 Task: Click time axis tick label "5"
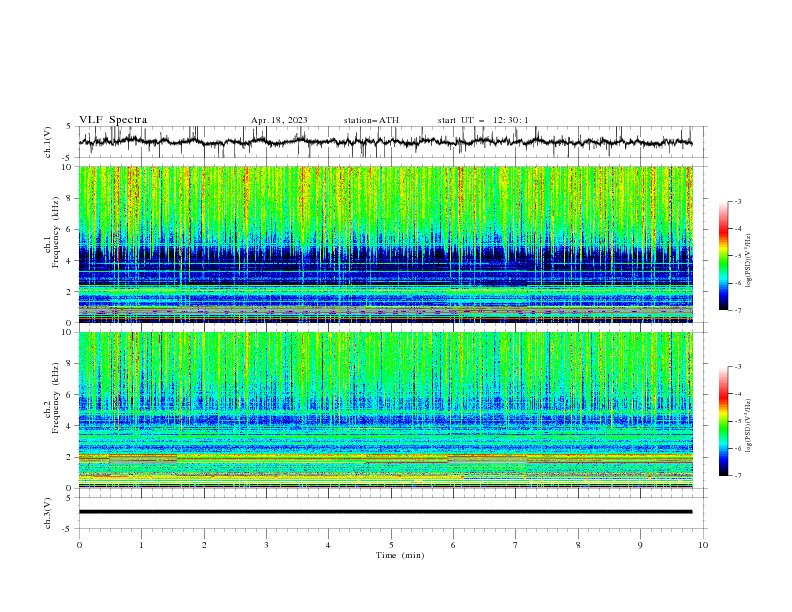(391, 545)
